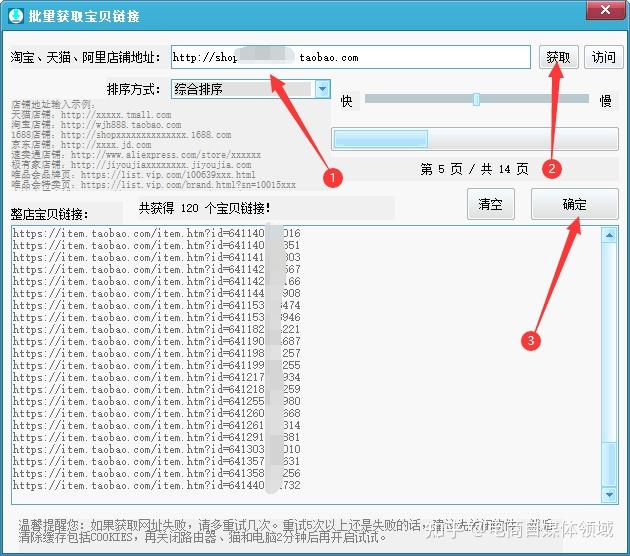Click the link ending in 351
The image size is (630, 556).
156,245
